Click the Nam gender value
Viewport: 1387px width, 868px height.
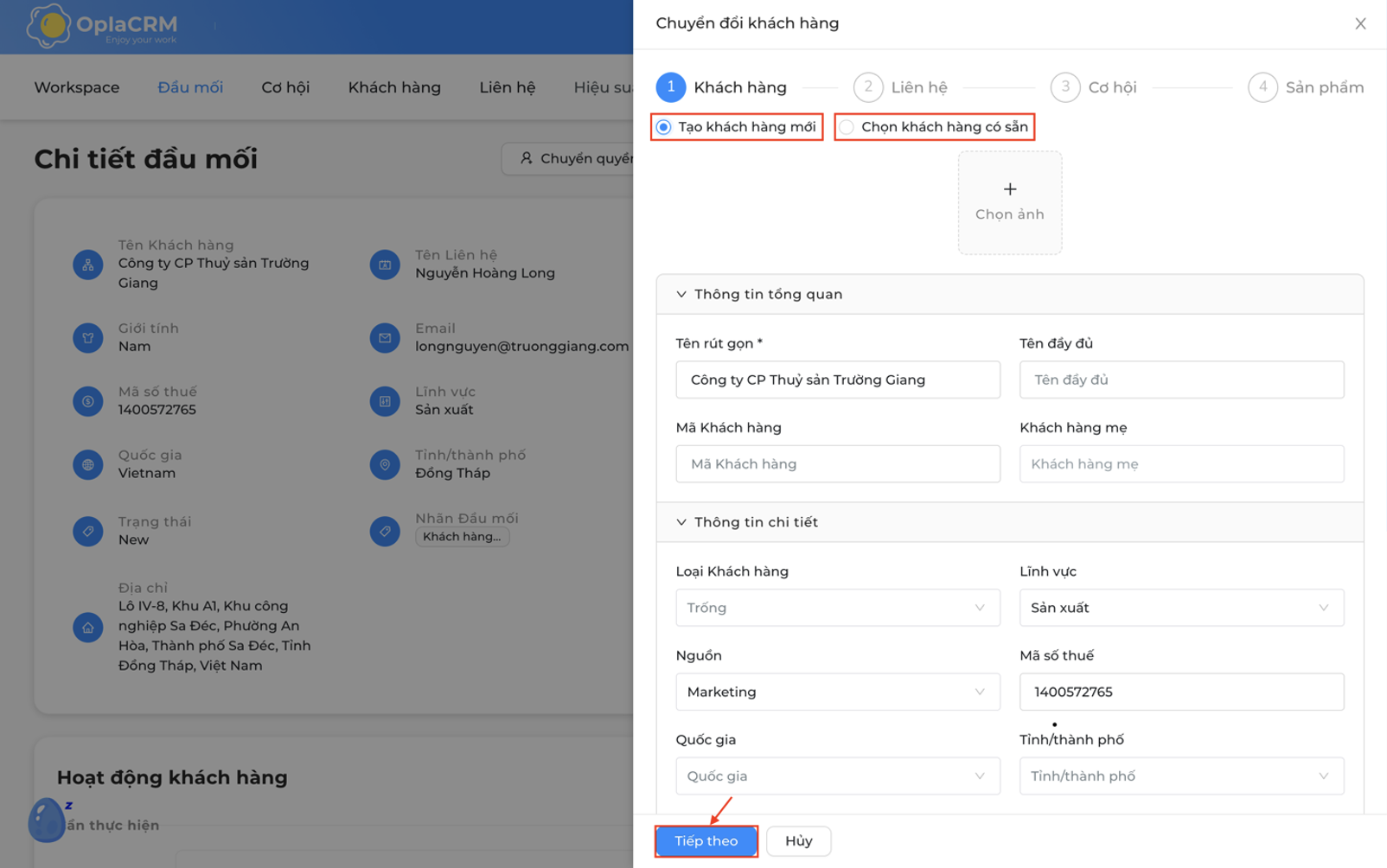click(134, 347)
